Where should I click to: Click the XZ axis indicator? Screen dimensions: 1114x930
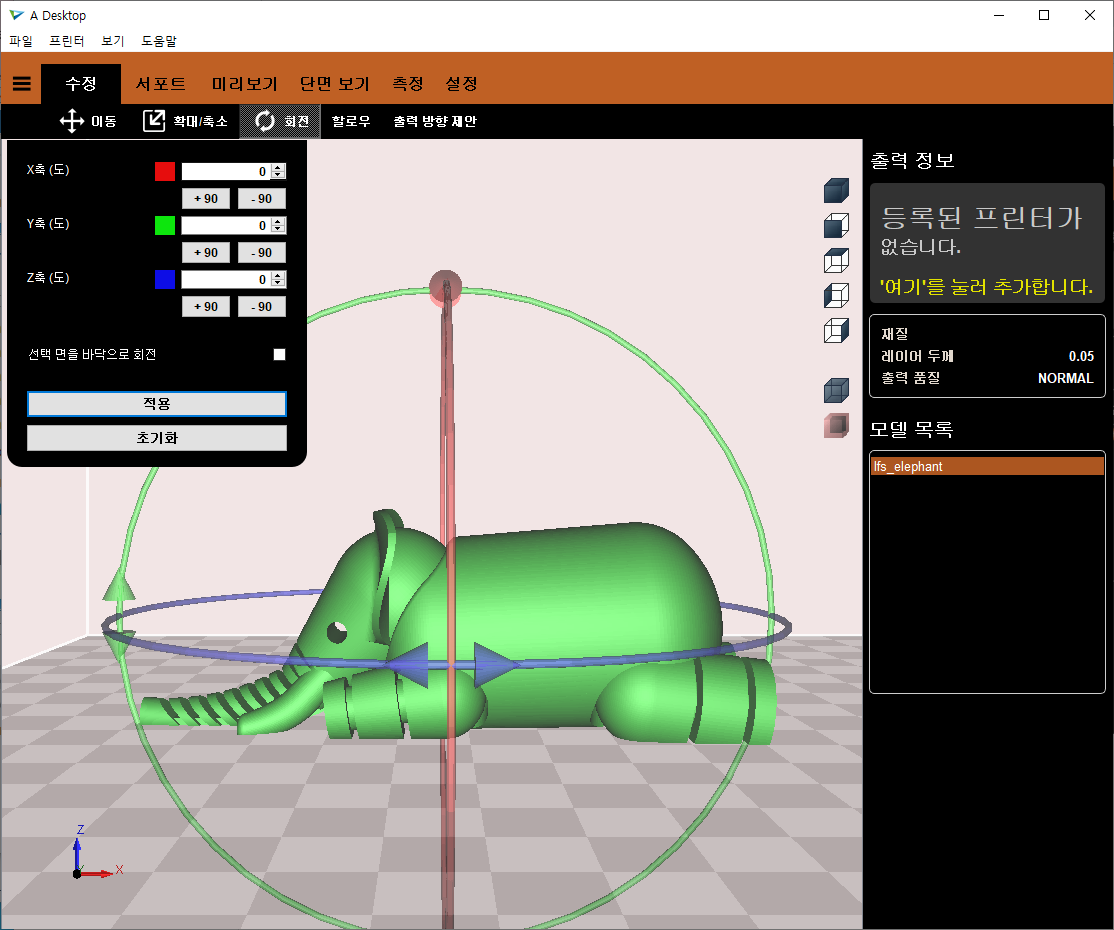tap(97, 853)
